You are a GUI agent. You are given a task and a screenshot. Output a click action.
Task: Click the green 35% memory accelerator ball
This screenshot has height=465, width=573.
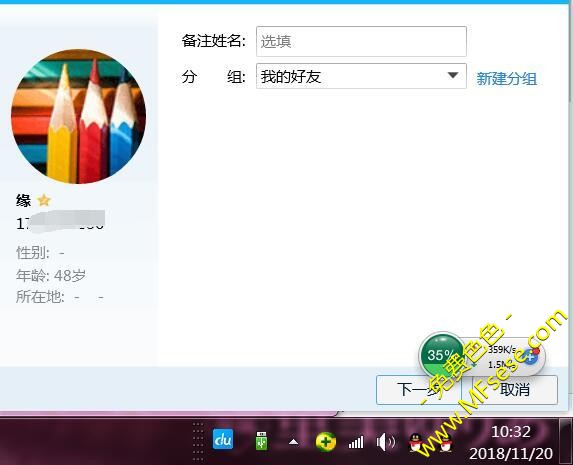tap(442, 355)
